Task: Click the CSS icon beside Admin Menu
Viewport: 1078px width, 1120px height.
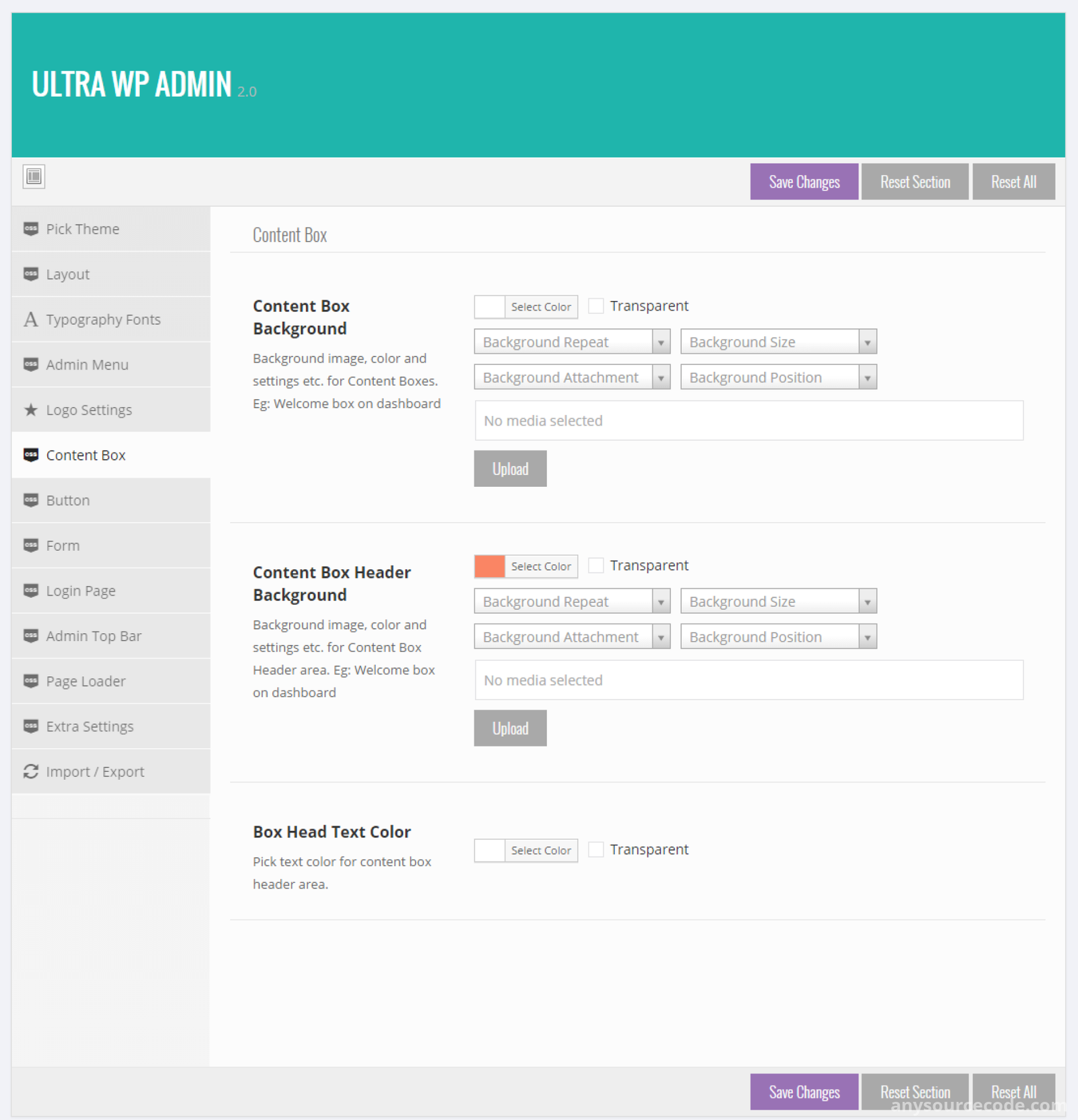Action: [31, 364]
